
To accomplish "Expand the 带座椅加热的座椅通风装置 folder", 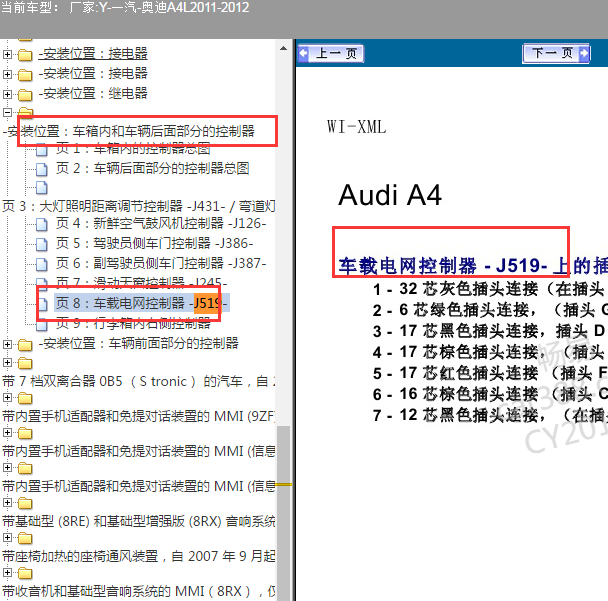I will pyautogui.click(x=7, y=537).
